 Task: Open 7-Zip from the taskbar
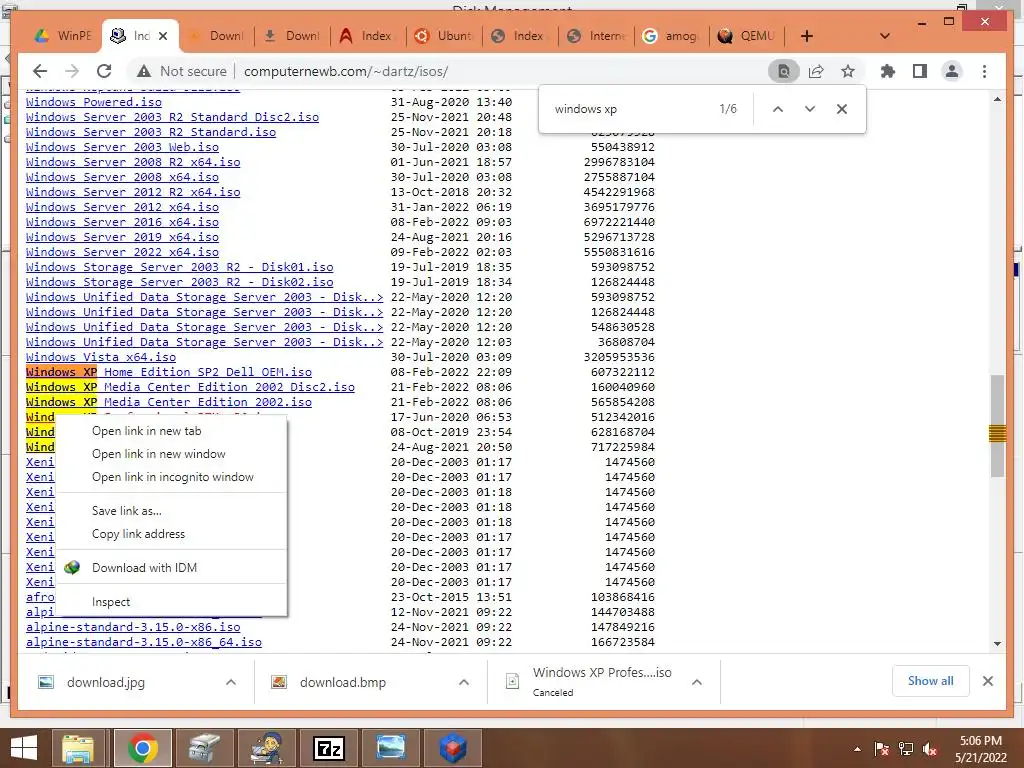coord(328,748)
